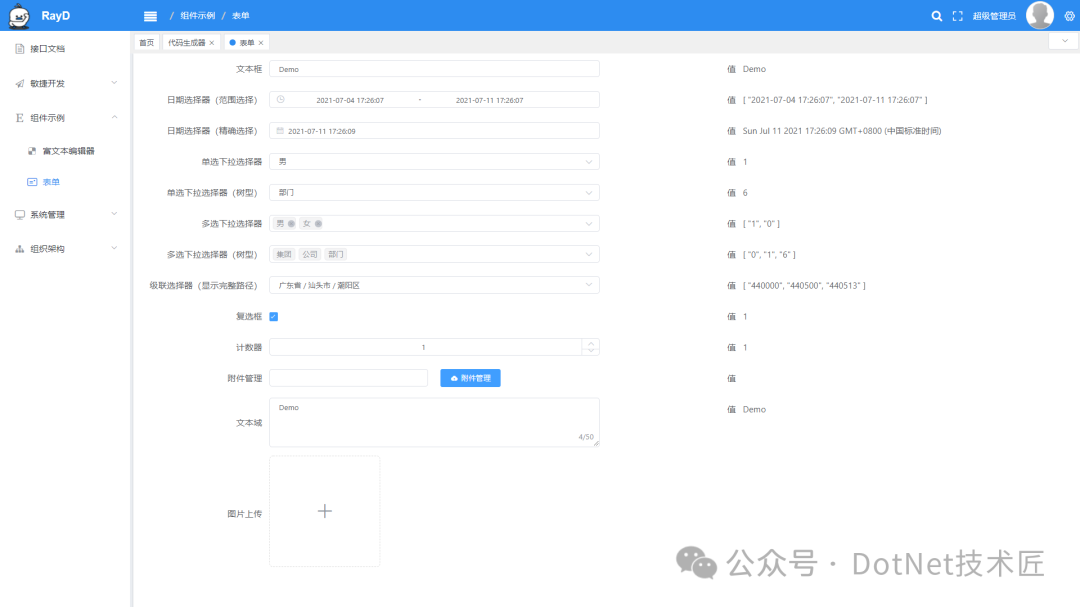Click 组件示例 breadcrumb link
The width and height of the screenshot is (1080, 607).
tap(198, 16)
